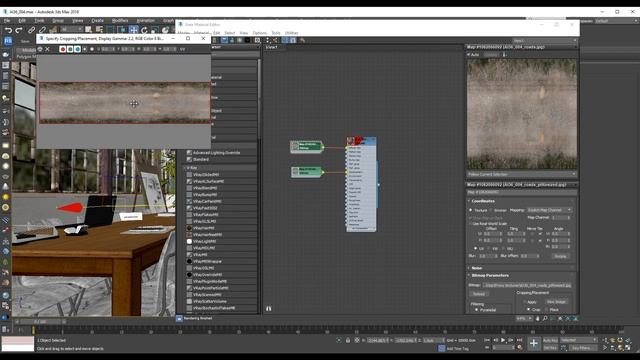Toggle the Auto preview checkbox
Viewport: 640px width, 360px height.
[x=469, y=54]
